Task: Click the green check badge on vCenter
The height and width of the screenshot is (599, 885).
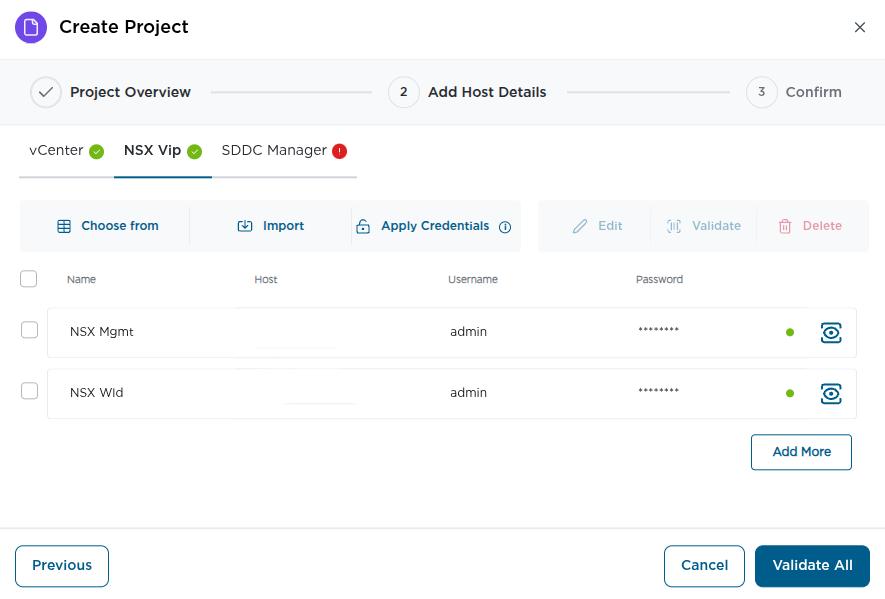Action: (x=96, y=150)
